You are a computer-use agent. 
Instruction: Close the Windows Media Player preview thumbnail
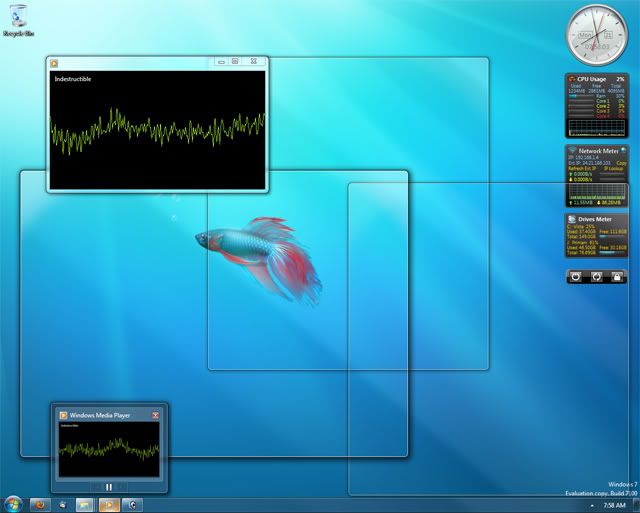coord(155,414)
